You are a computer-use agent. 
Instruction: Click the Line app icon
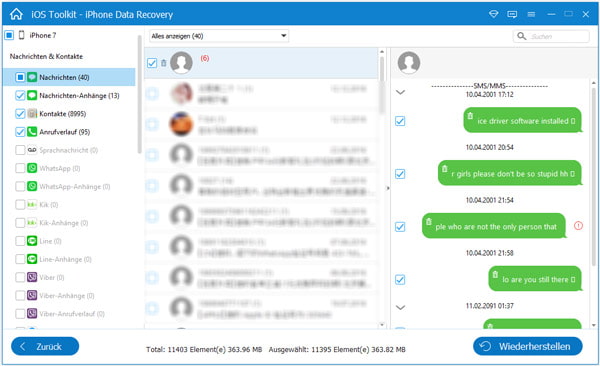point(32,241)
